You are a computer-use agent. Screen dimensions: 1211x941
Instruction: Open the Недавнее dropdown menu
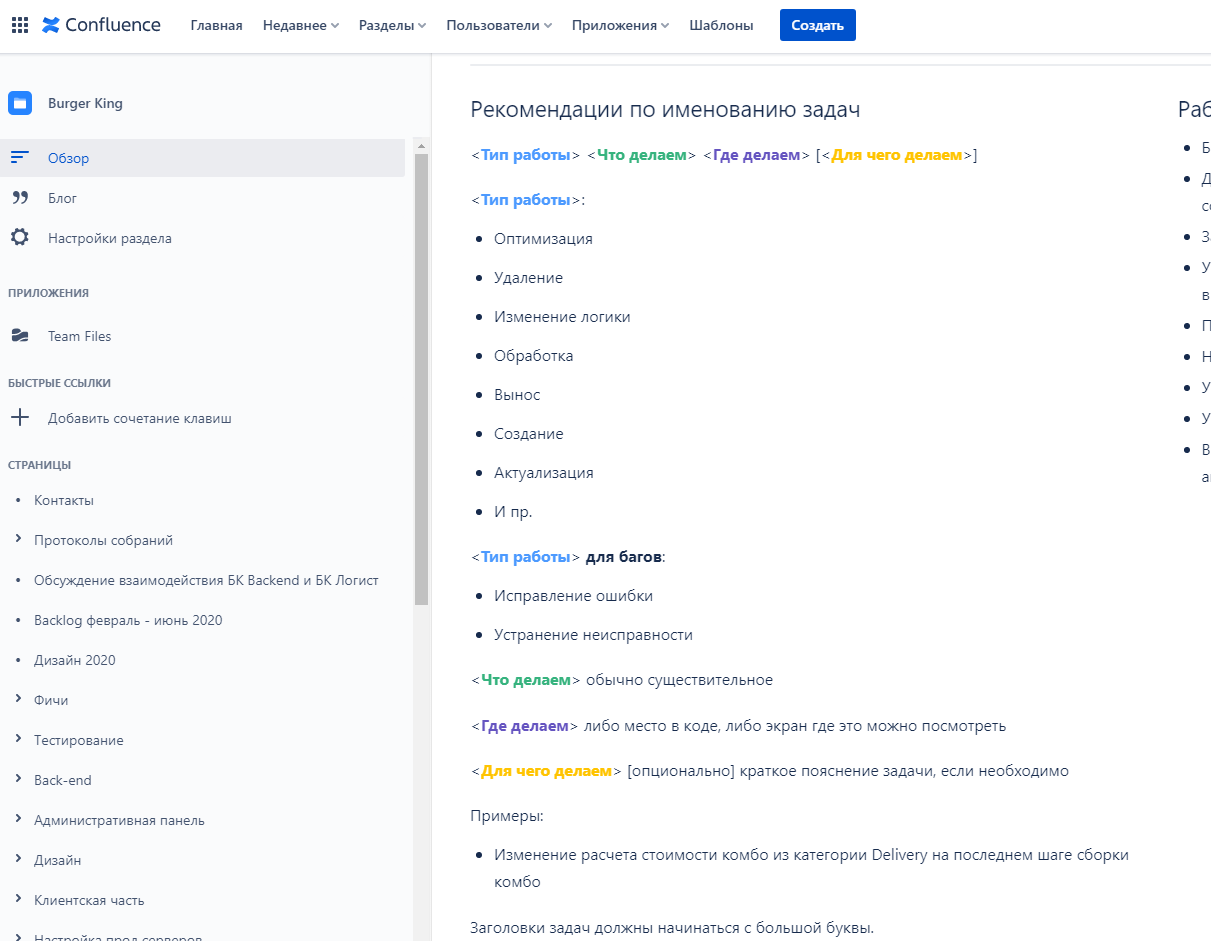click(300, 26)
